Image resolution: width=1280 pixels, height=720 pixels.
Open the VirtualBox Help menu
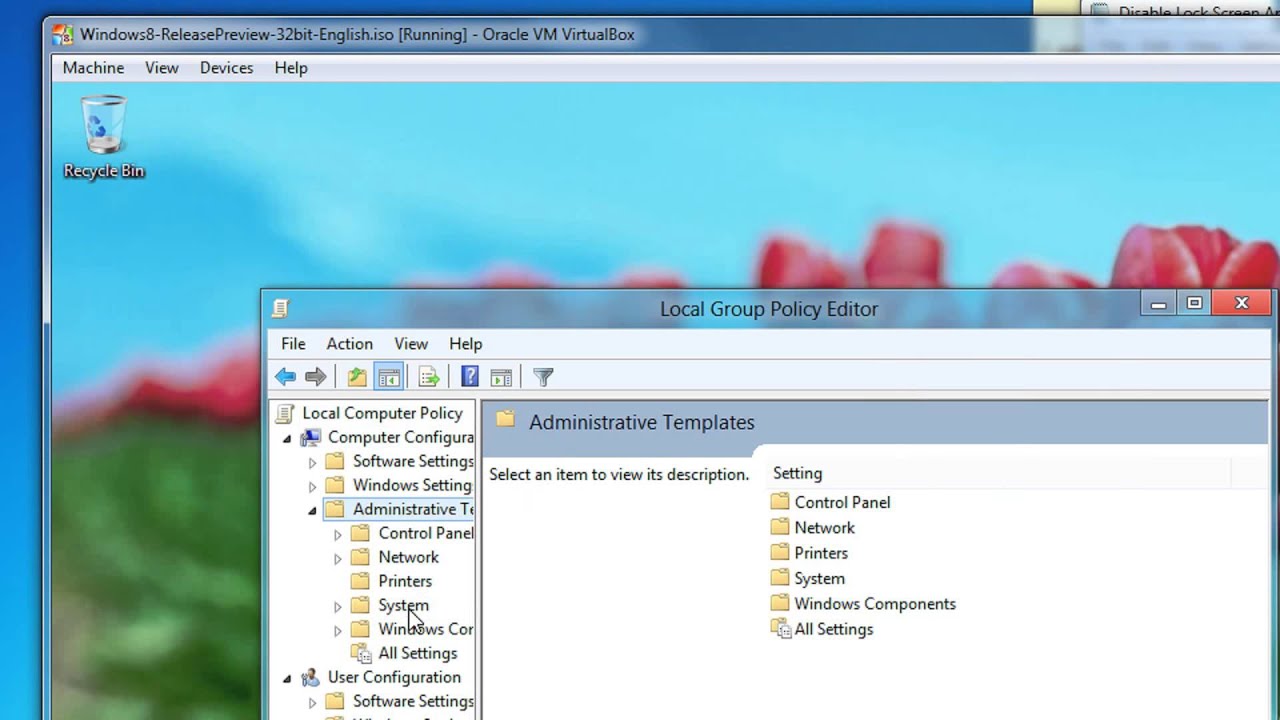(x=291, y=68)
